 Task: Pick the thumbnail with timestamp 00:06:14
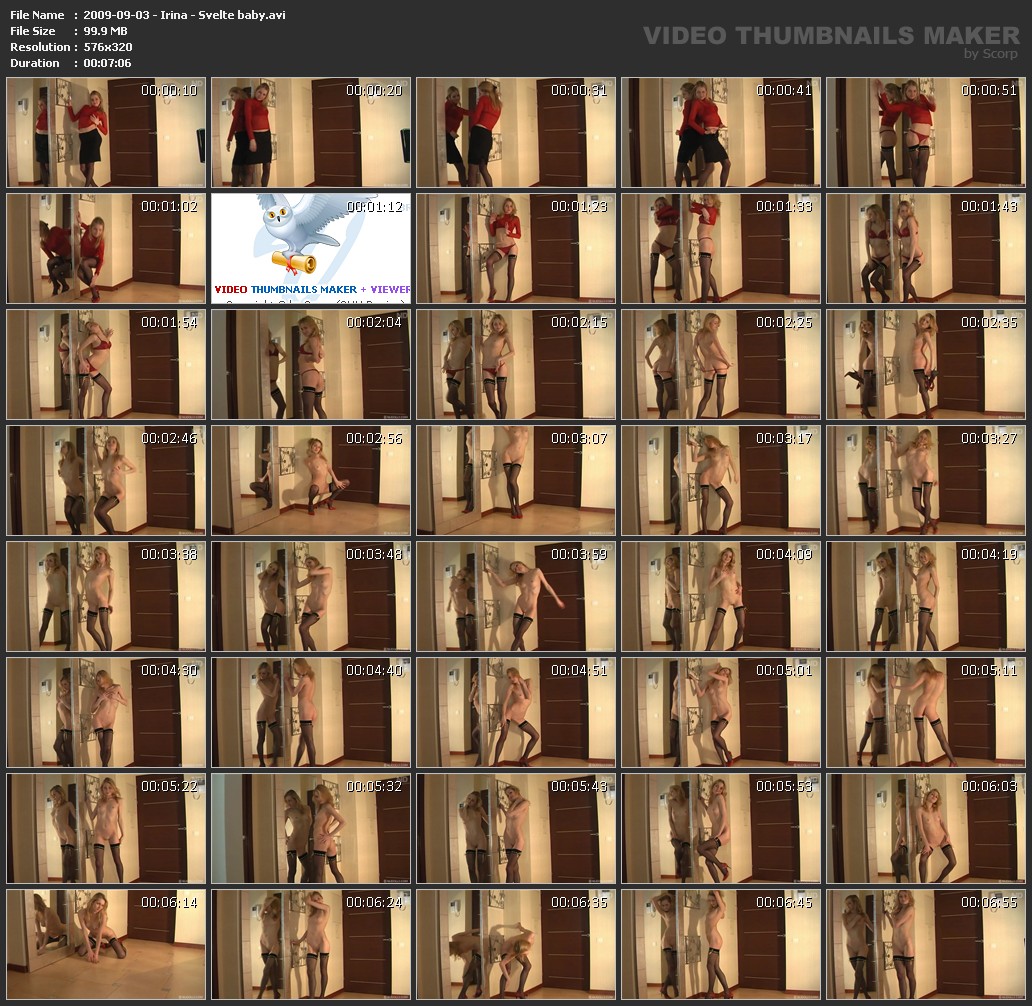[106, 944]
